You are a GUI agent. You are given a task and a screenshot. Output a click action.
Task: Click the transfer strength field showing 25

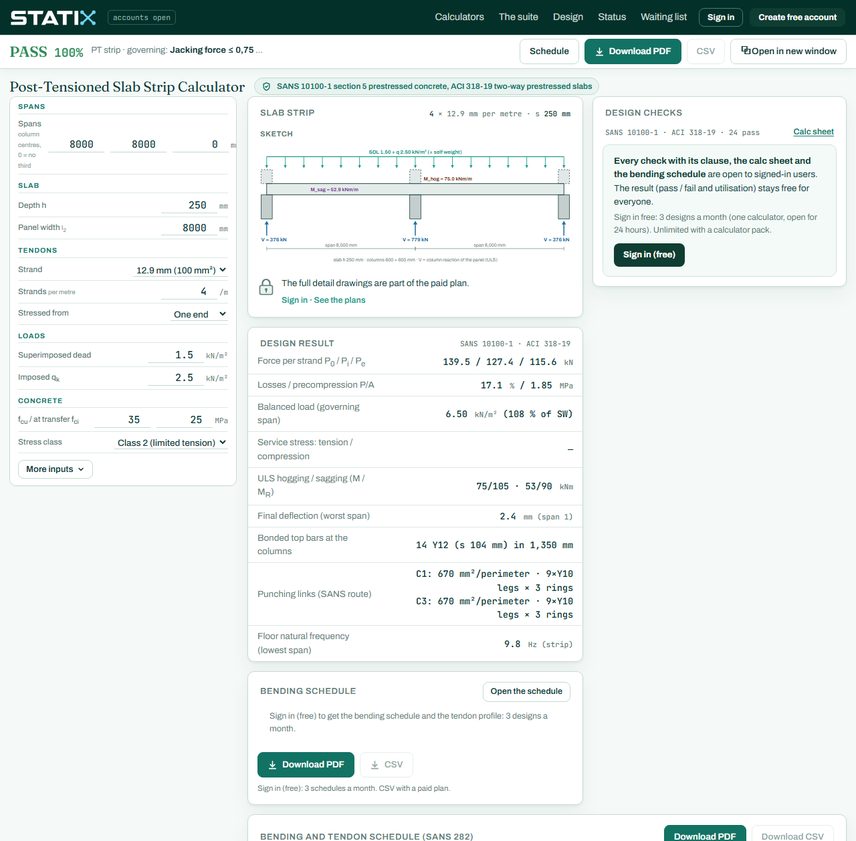point(184,420)
